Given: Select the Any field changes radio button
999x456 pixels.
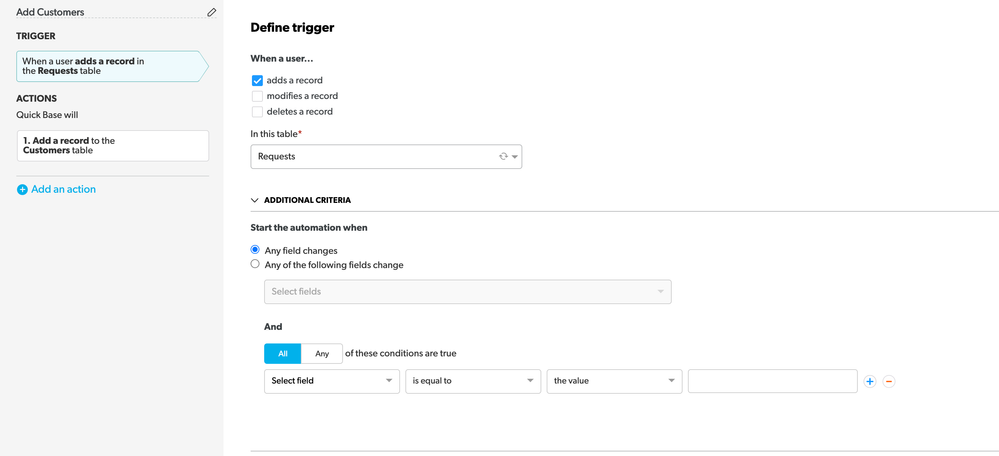Looking at the screenshot, I should [x=255, y=250].
